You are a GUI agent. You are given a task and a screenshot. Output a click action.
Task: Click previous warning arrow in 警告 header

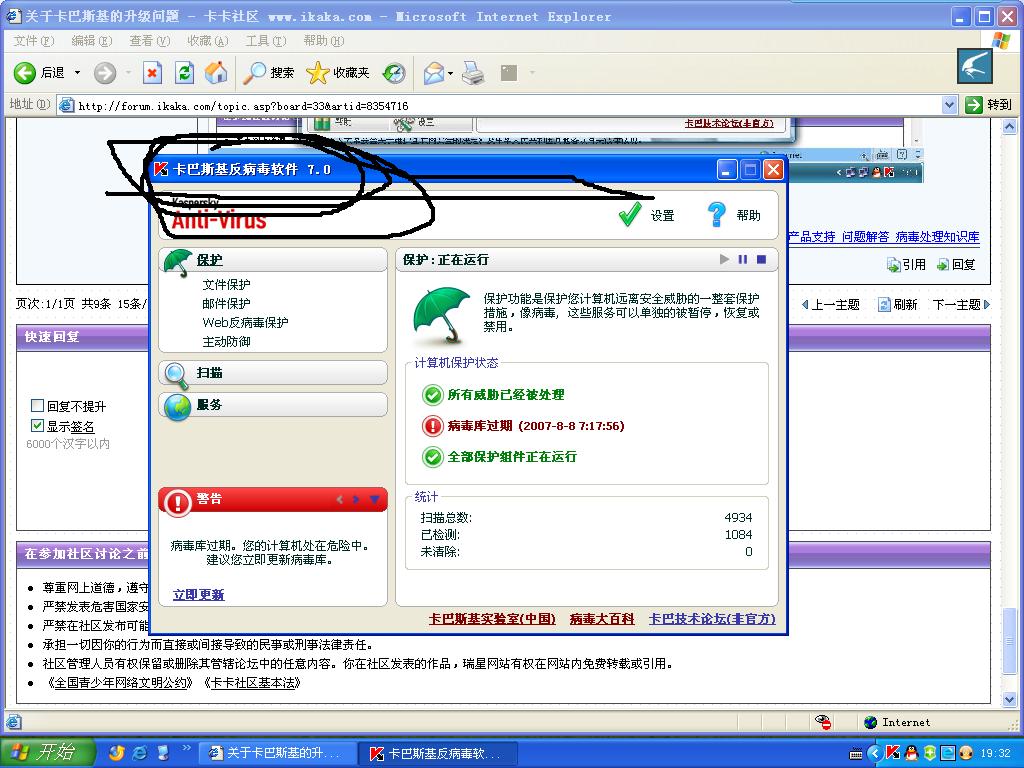[x=340, y=500]
